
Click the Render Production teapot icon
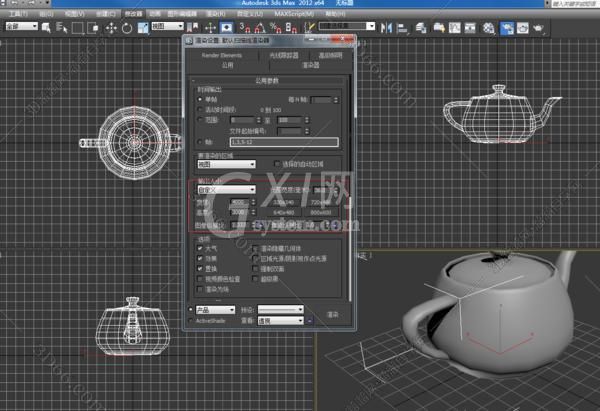tap(539, 28)
